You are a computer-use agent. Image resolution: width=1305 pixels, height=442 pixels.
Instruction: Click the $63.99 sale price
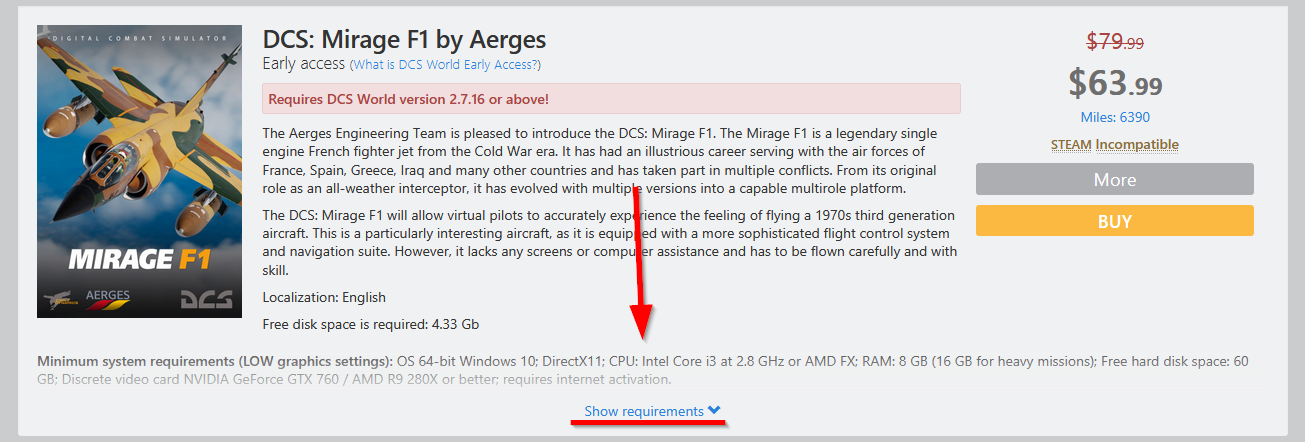pos(1114,82)
